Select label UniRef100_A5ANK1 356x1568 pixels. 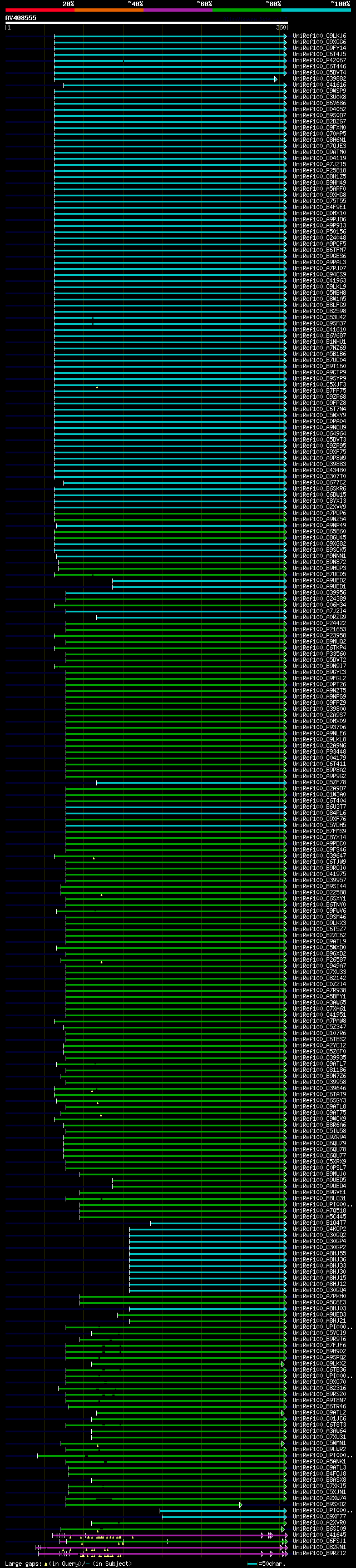(319, 1461)
